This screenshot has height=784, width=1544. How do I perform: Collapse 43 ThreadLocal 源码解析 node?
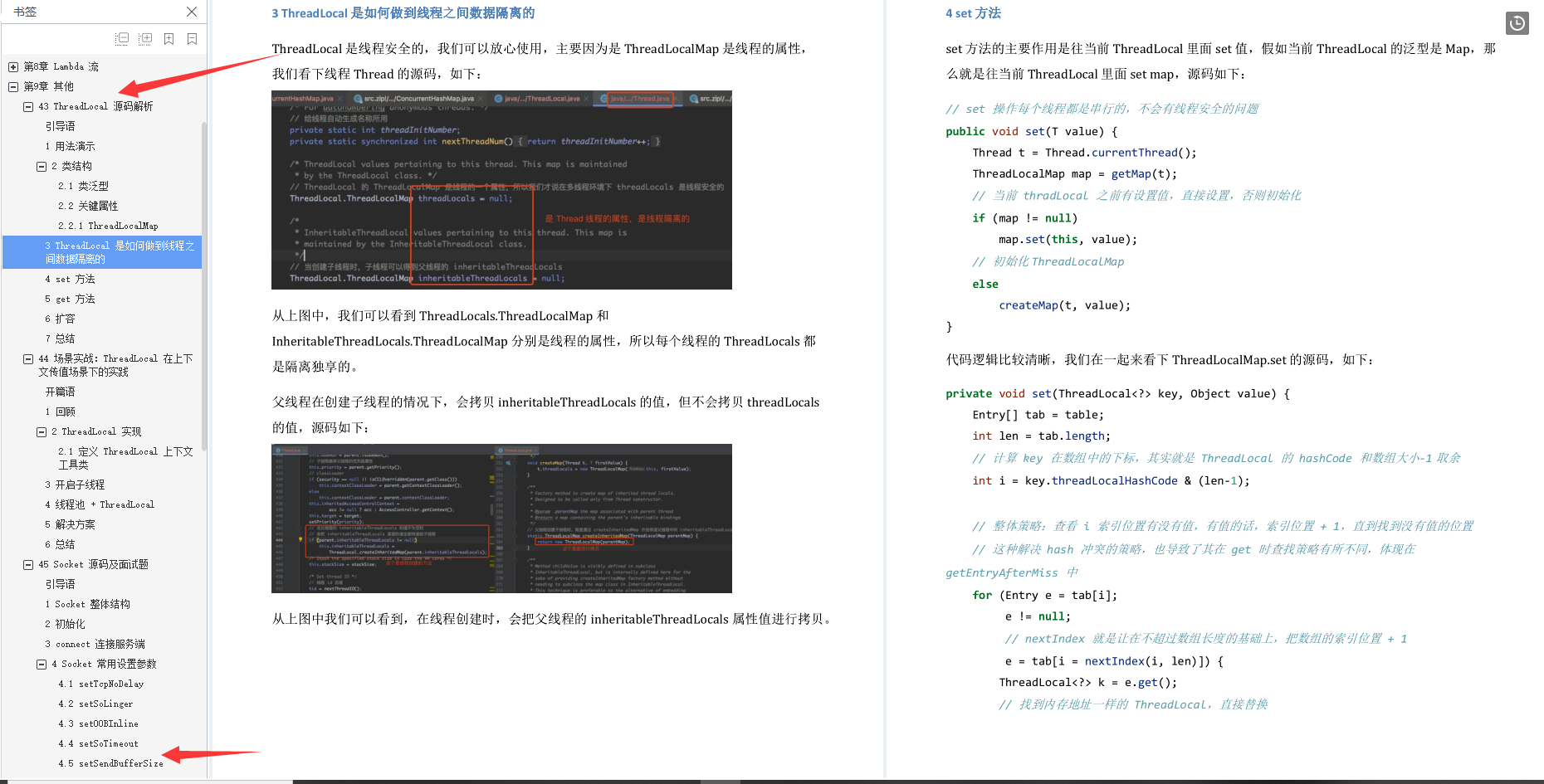[x=28, y=106]
